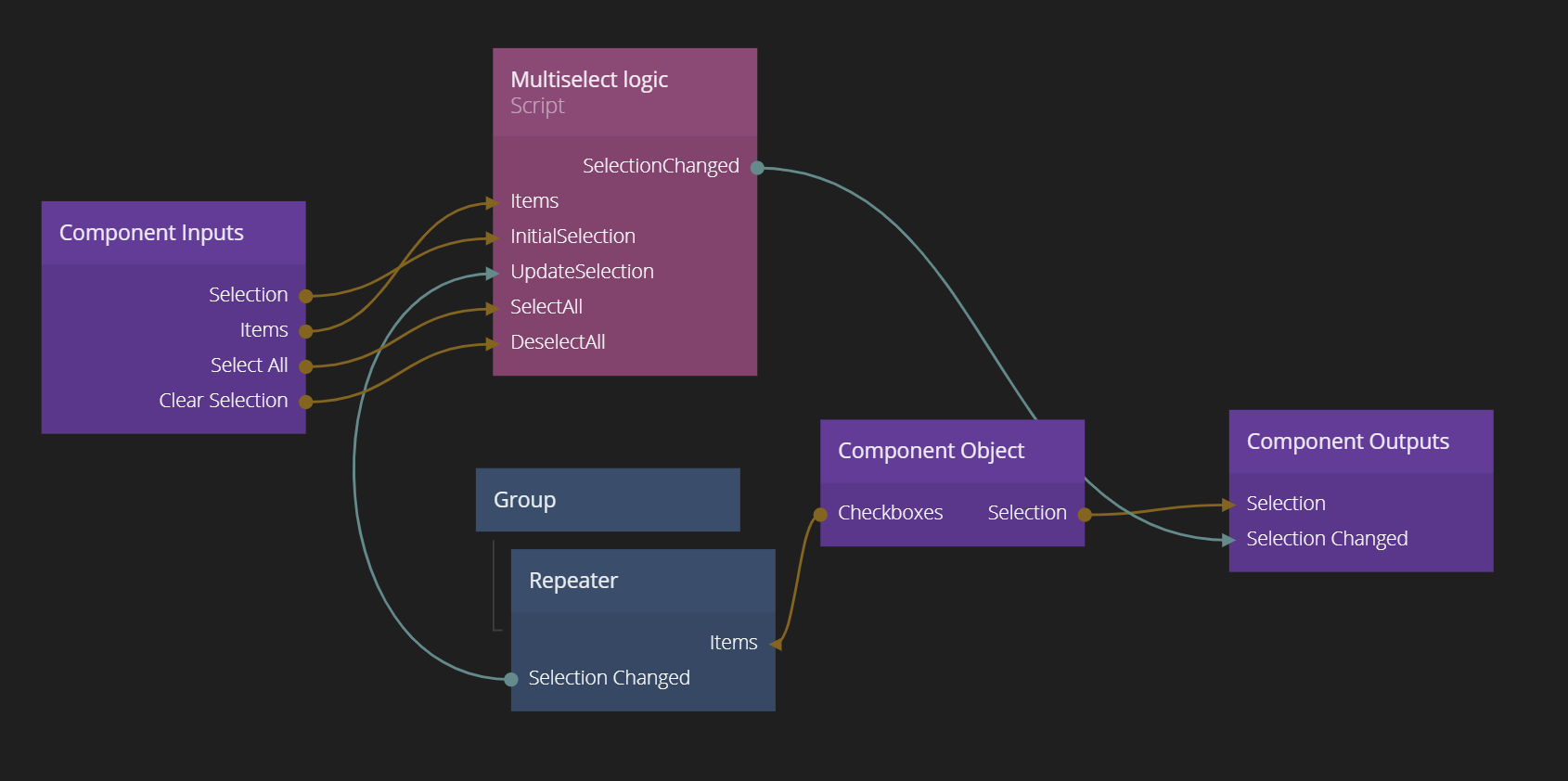Click the Selection output dot on Component Inputs
Viewport: 1568px width, 781px height.
click(x=305, y=296)
